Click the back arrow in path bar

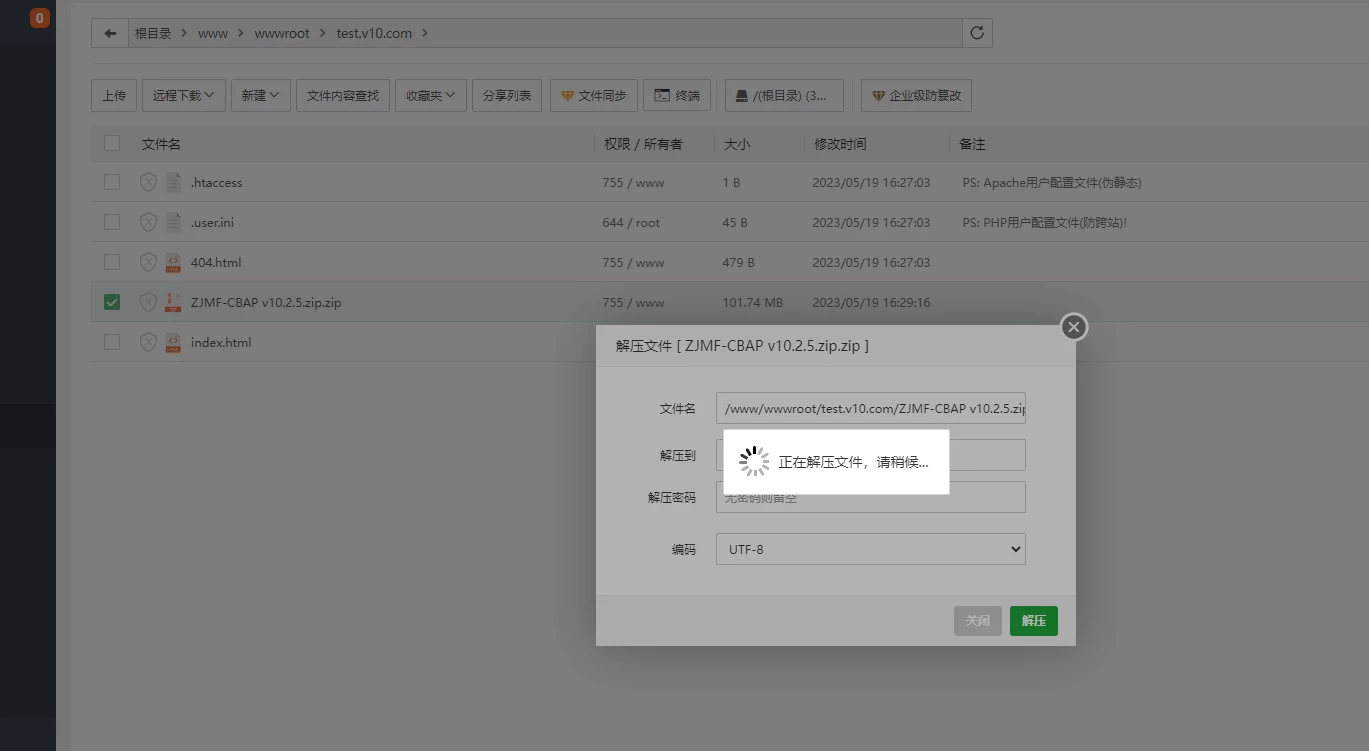(x=110, y=33)
